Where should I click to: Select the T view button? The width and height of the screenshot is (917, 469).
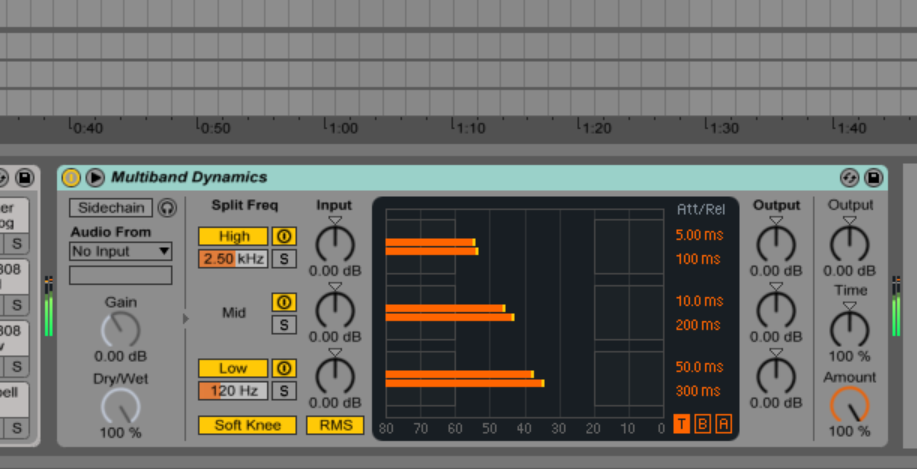pos(681,424)
